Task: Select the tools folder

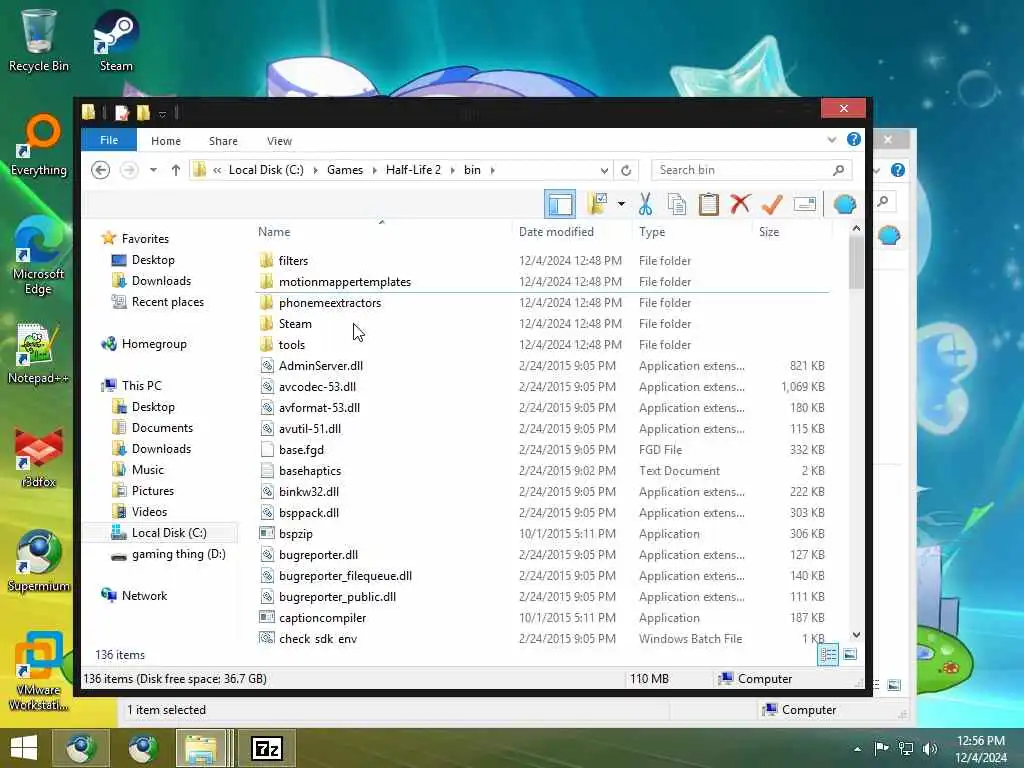Action: click(291, 345)
